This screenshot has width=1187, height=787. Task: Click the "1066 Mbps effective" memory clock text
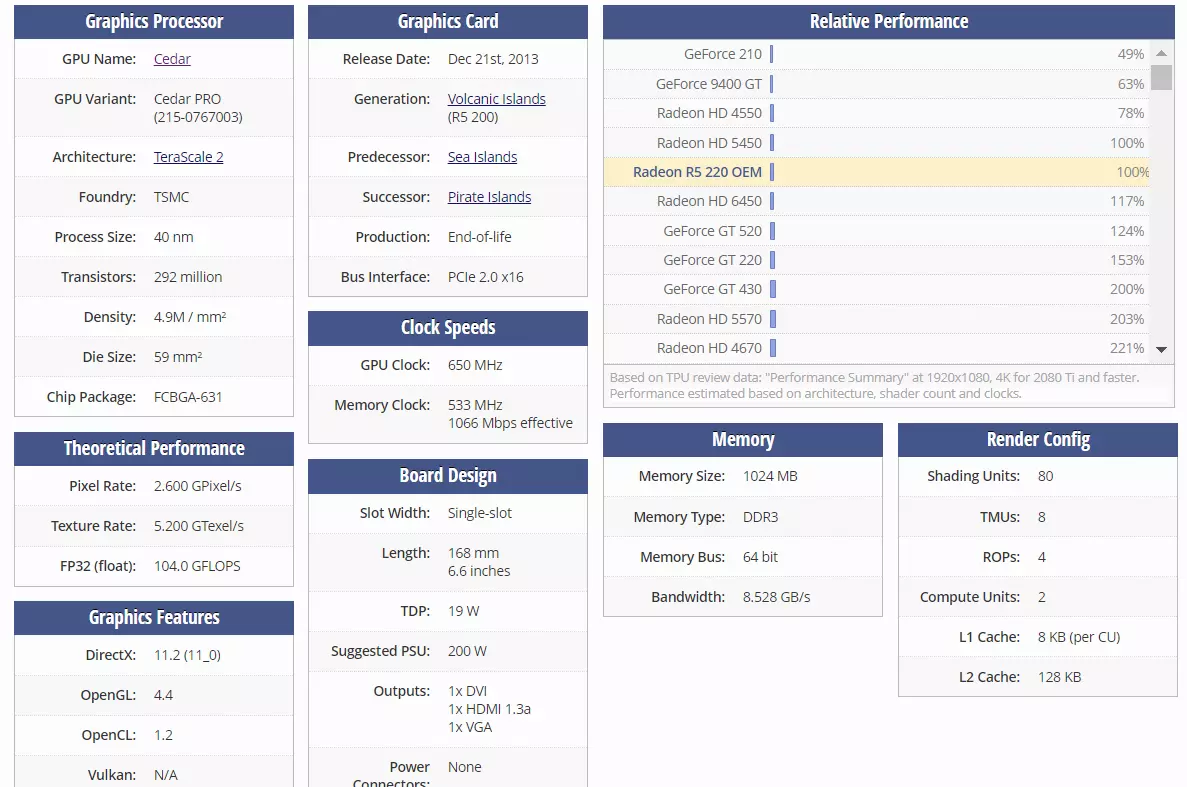click(x=510, y=423)
